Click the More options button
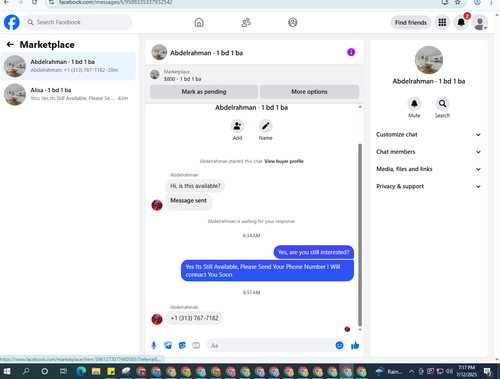This screenshot has width=500, height=379. pyautogui.click(x=309, y=92)
